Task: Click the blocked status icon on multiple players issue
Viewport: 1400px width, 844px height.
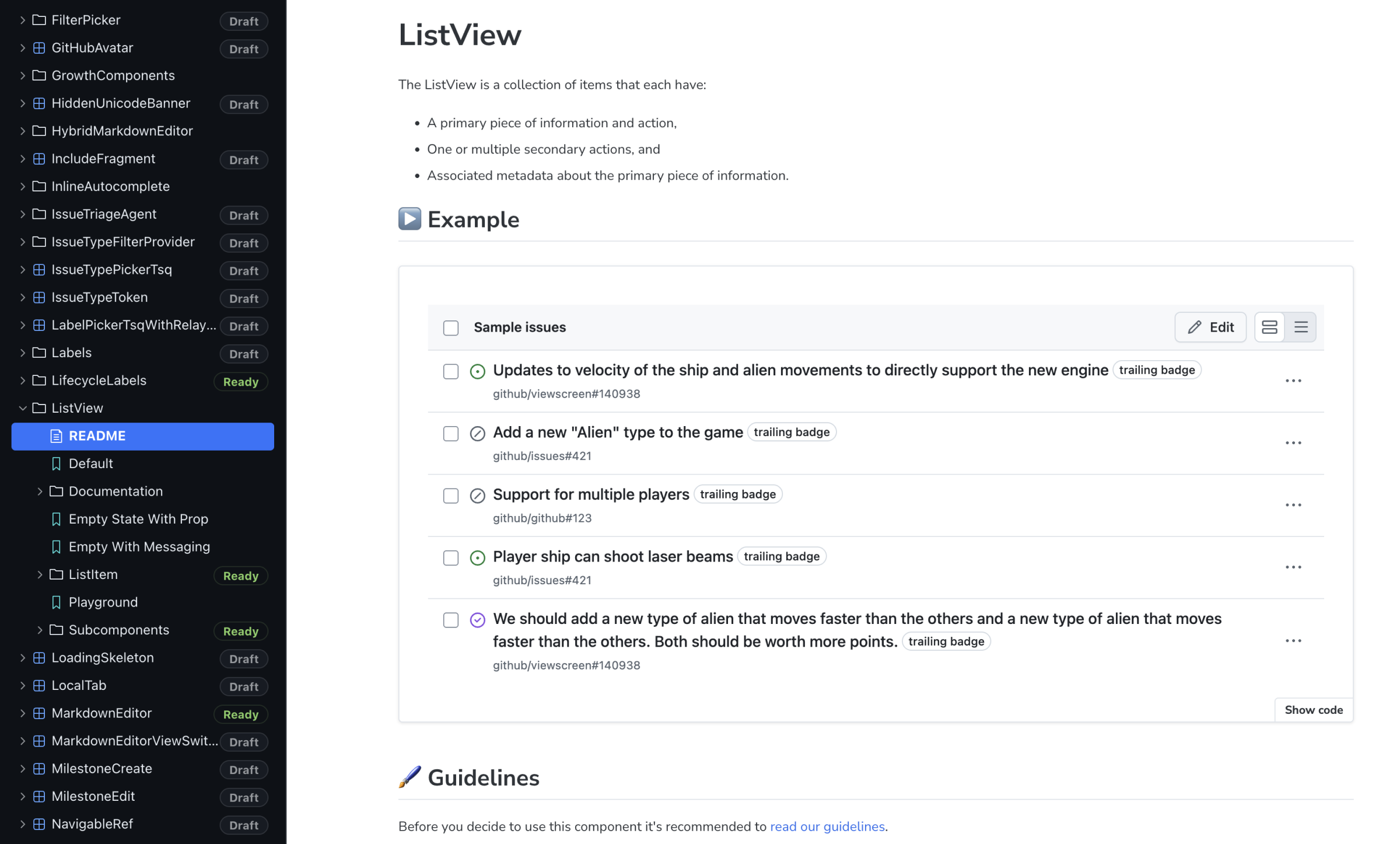Action: click(x=477, y=496)
